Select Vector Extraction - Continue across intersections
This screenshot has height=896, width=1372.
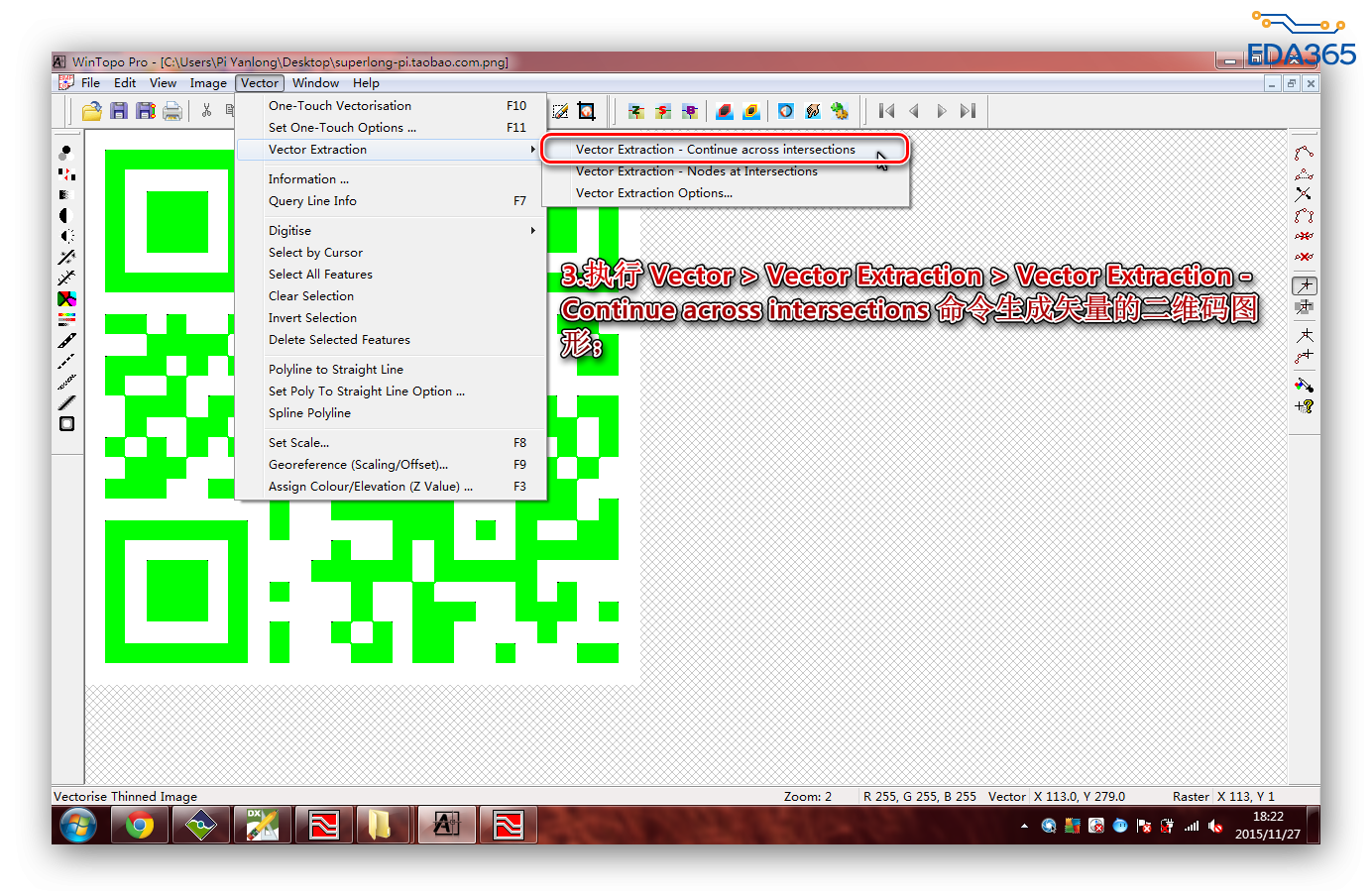[x=725, y=150]
